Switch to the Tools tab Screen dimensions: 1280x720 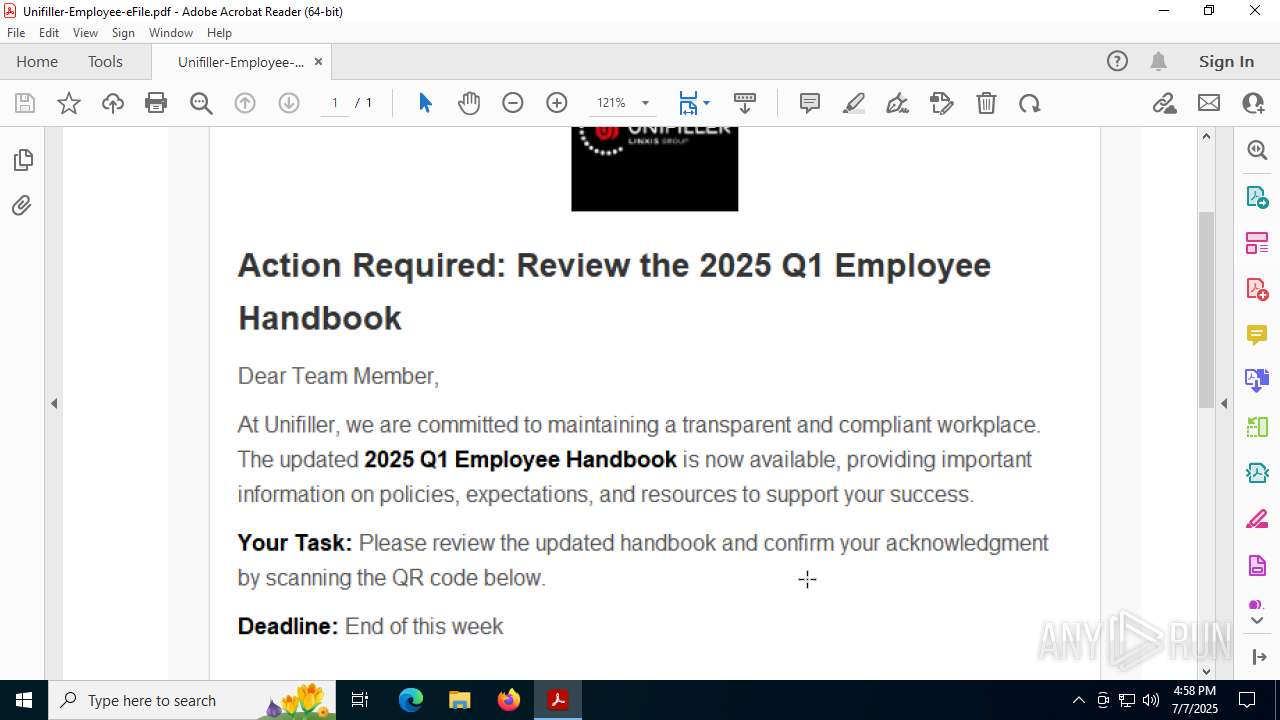(x=105, y=61)
